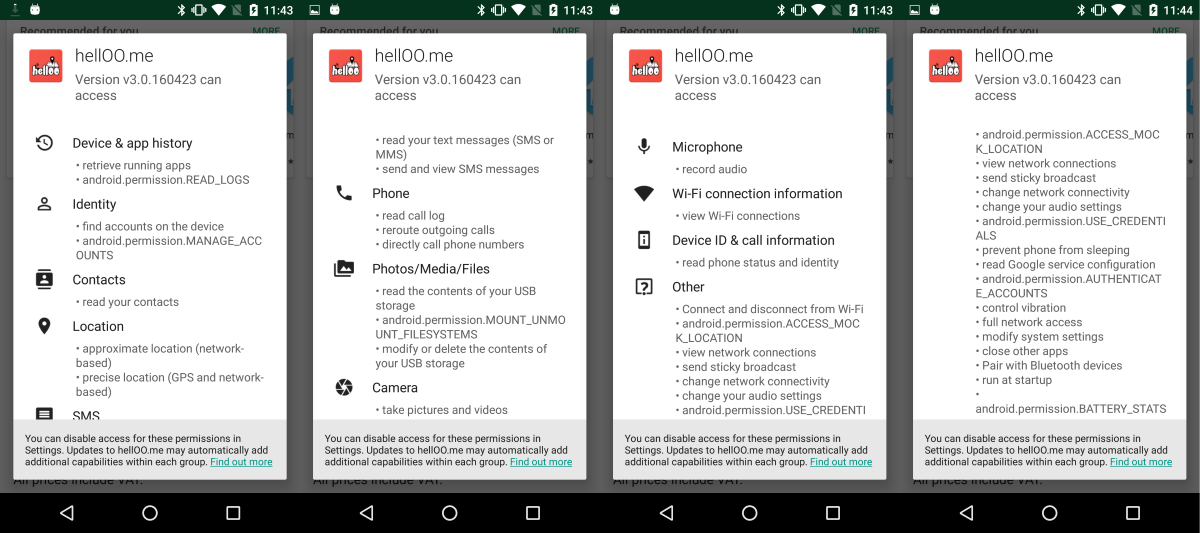The width and height of the screenshot is (1200, 533).
Task: Tap Home circle below the Device history screen
Action: coord(150,513)
